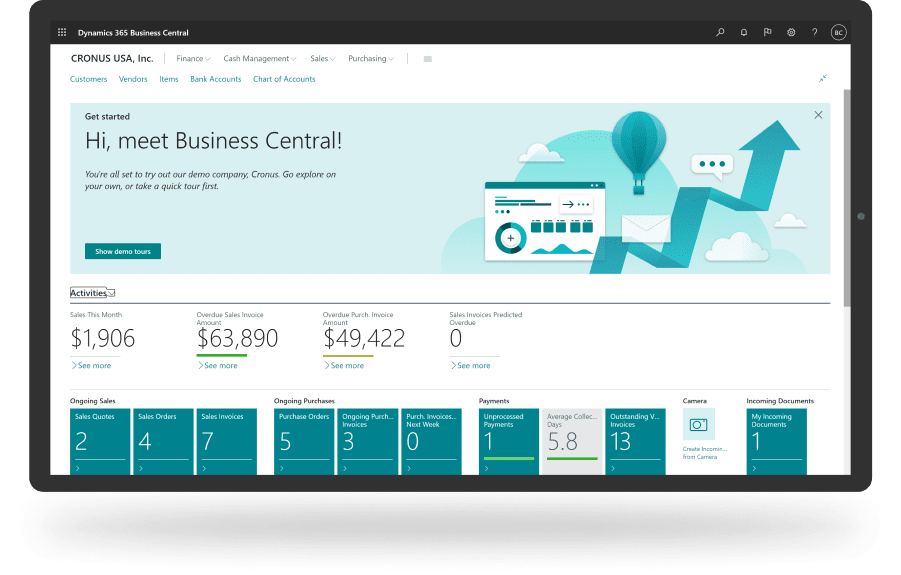Open the Customers link
Image resolution: width=901 pixels, height=575 pixels.
(88, 79)
